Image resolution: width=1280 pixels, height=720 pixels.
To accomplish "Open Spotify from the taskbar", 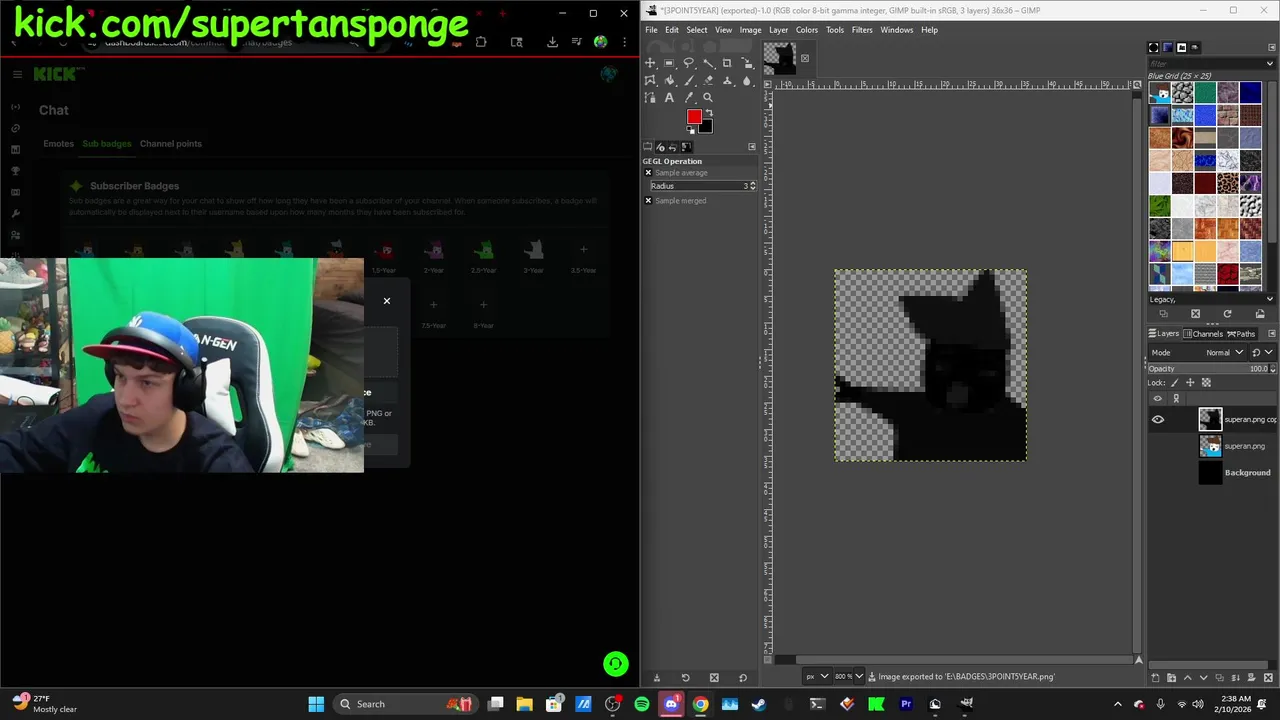I will (642, 704).
